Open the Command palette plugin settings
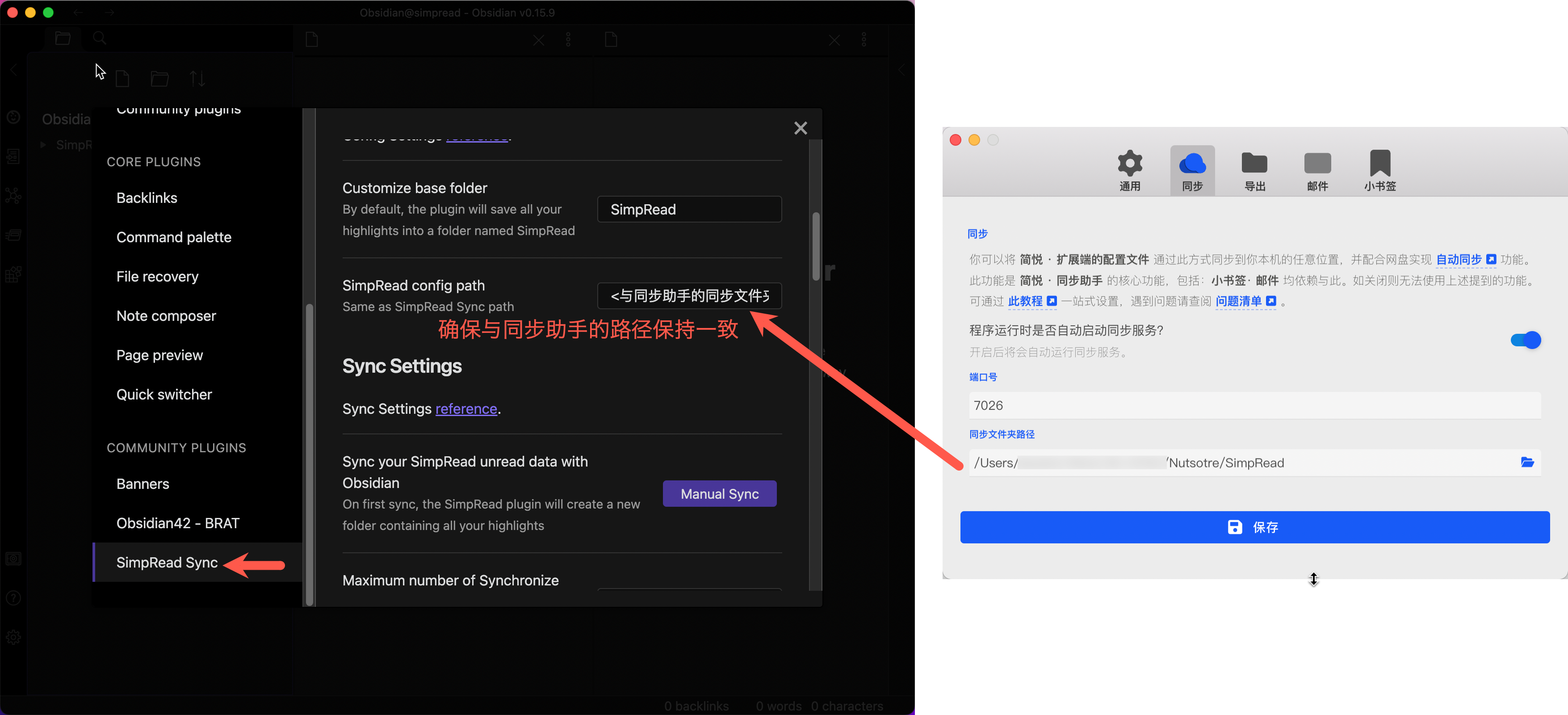 [x=173, y=237]
